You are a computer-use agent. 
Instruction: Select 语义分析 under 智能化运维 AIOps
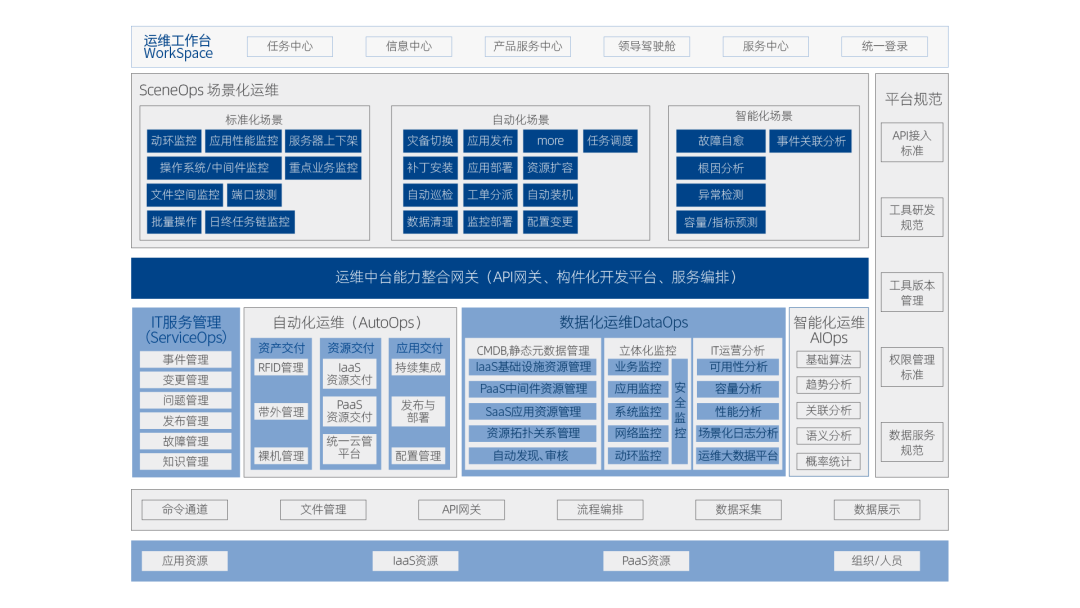pyautogui.click(x=829, y=436)
